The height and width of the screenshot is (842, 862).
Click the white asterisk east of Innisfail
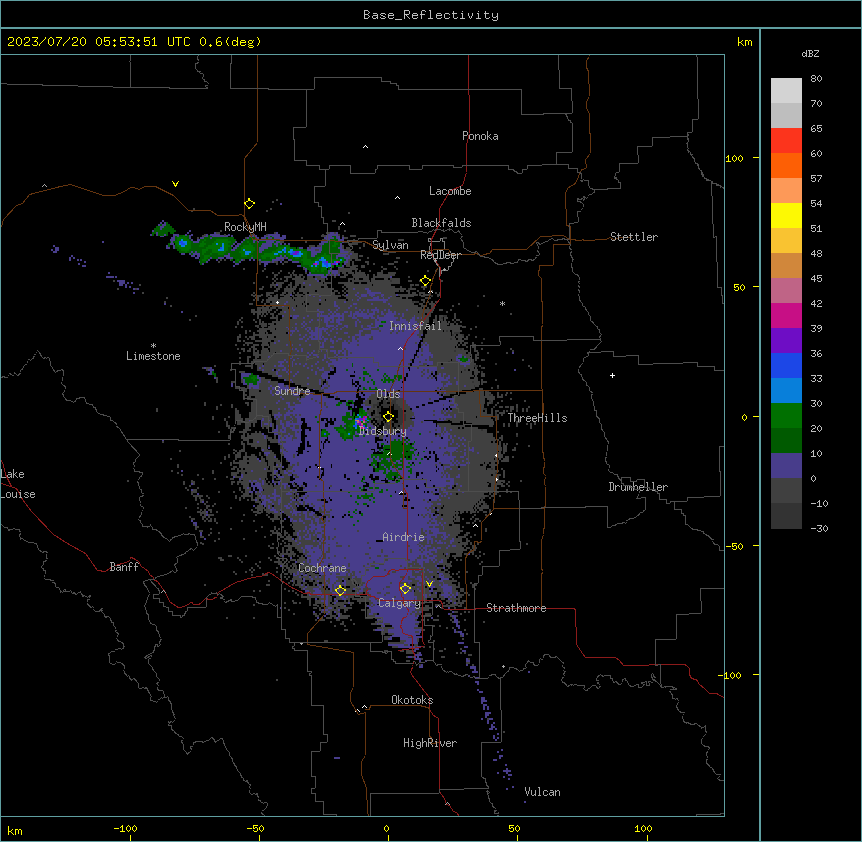502,303
